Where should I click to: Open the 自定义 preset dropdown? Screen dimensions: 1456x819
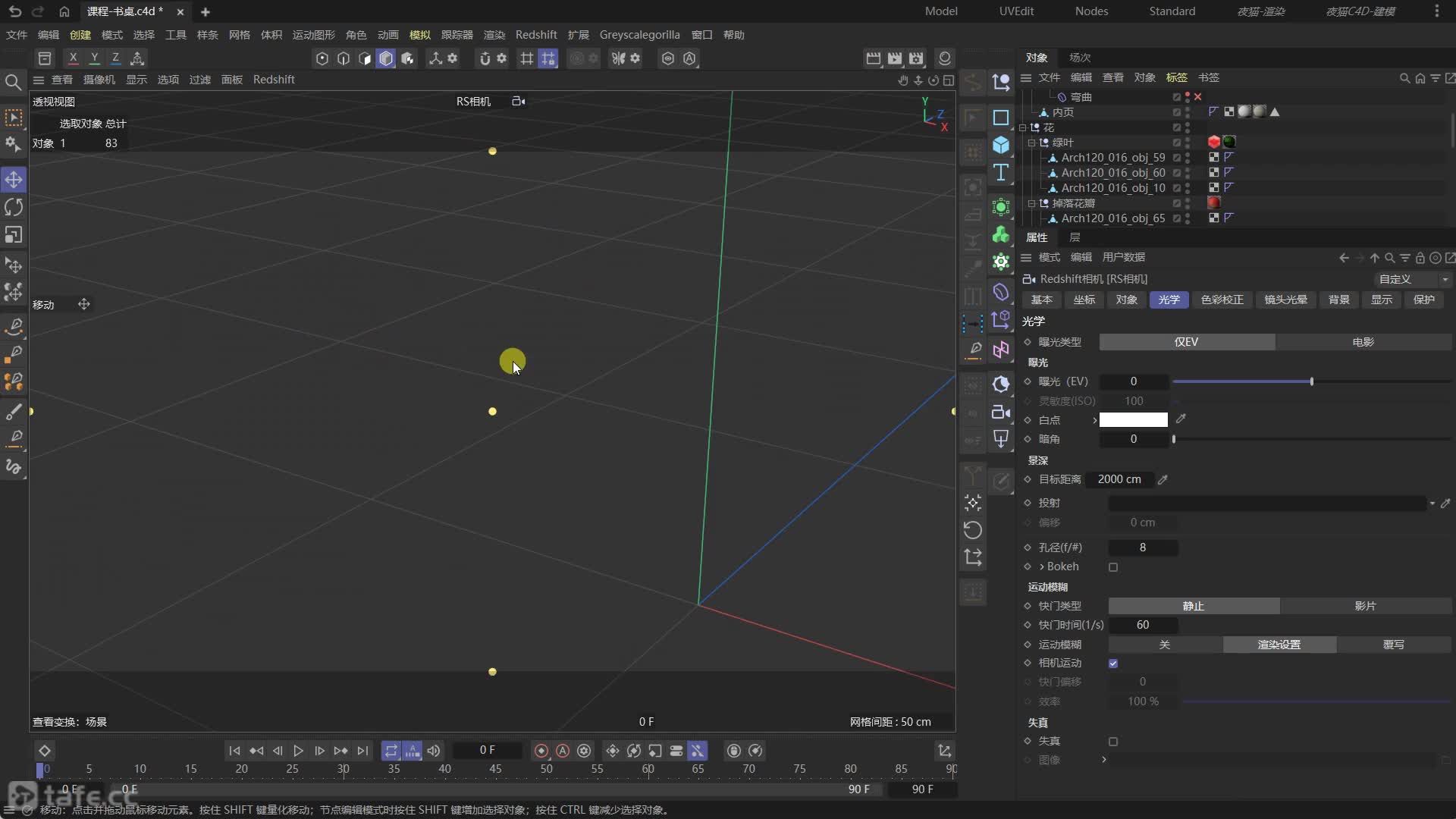pos(1414,279)
